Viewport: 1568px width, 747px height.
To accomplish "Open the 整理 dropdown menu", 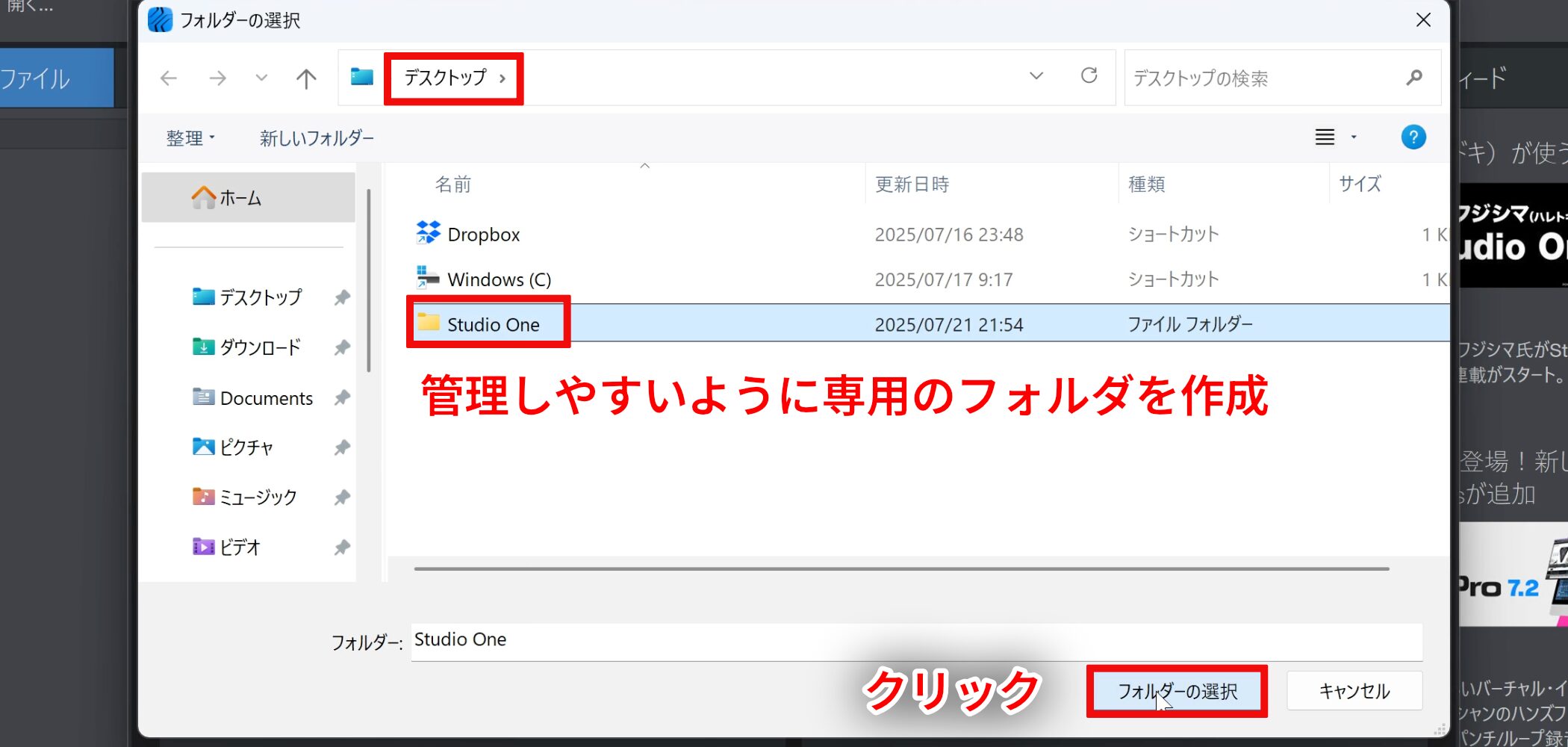I will (x=190, y=138).
